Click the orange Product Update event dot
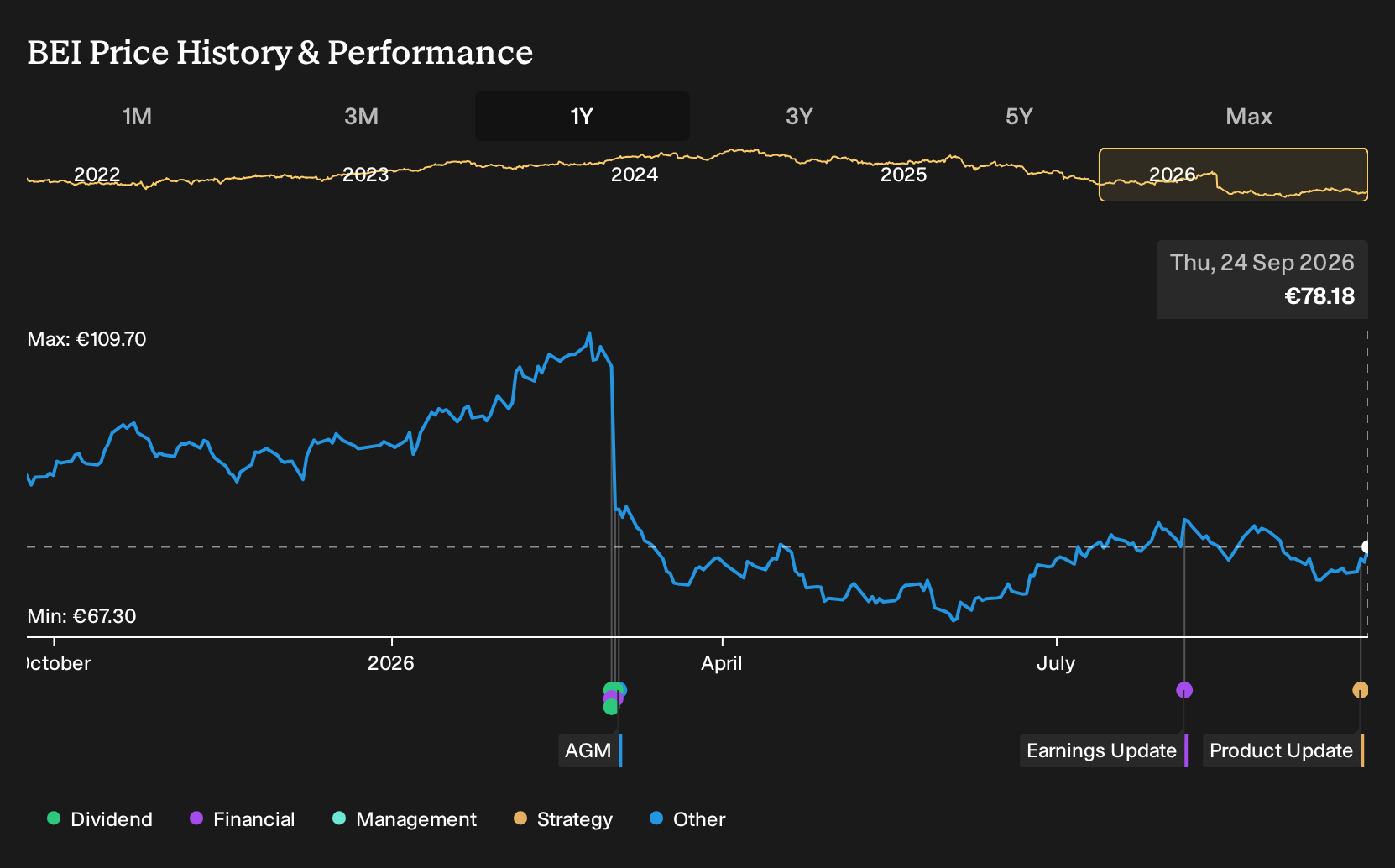Screen dimensions: 1395x868 point(1361,690)
